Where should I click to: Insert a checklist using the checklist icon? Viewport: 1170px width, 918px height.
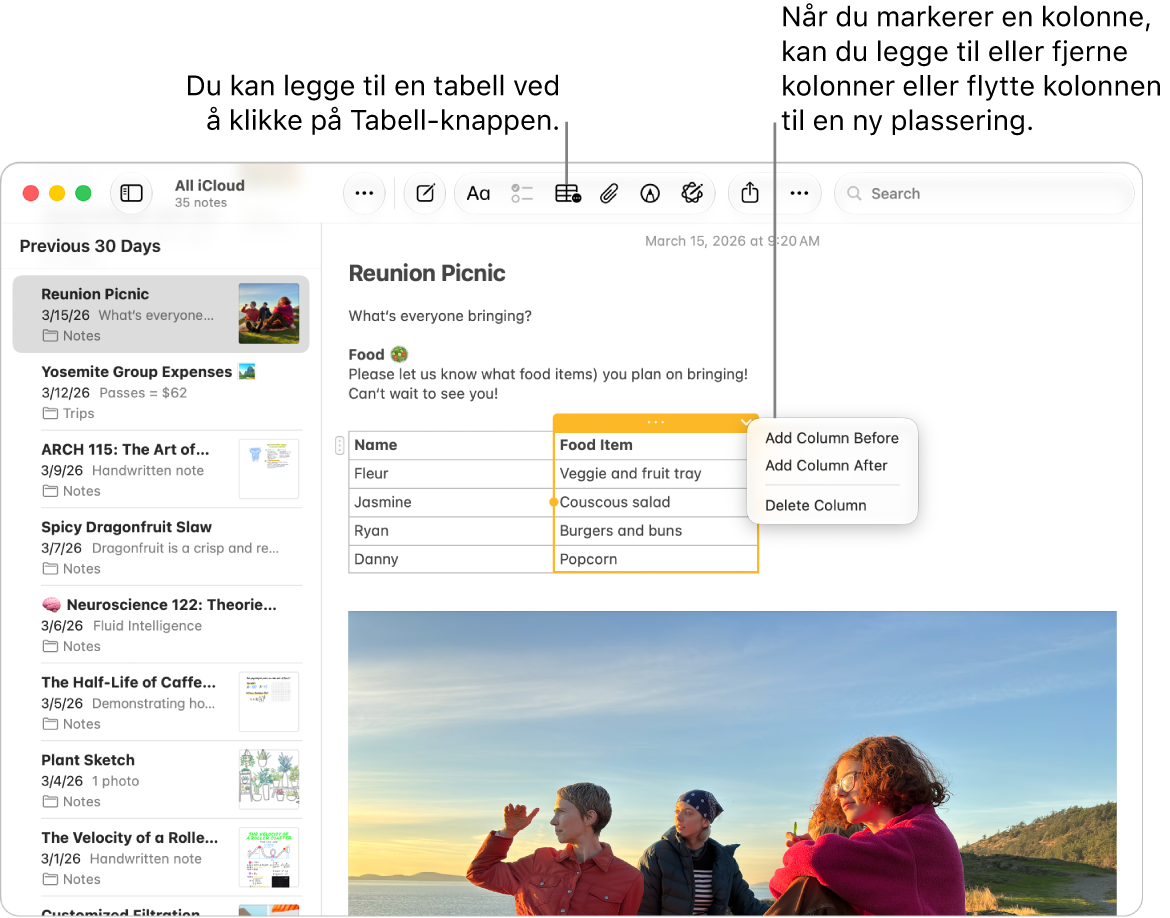tap(522, 194)
